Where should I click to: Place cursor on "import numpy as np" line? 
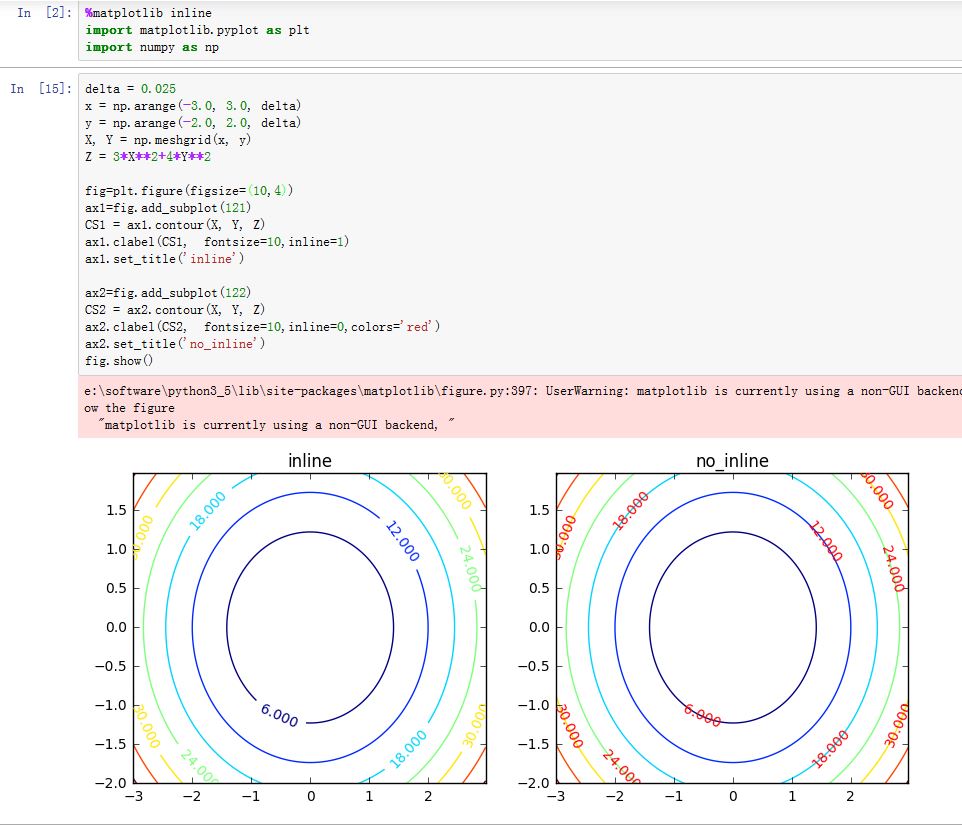(152, 47)
